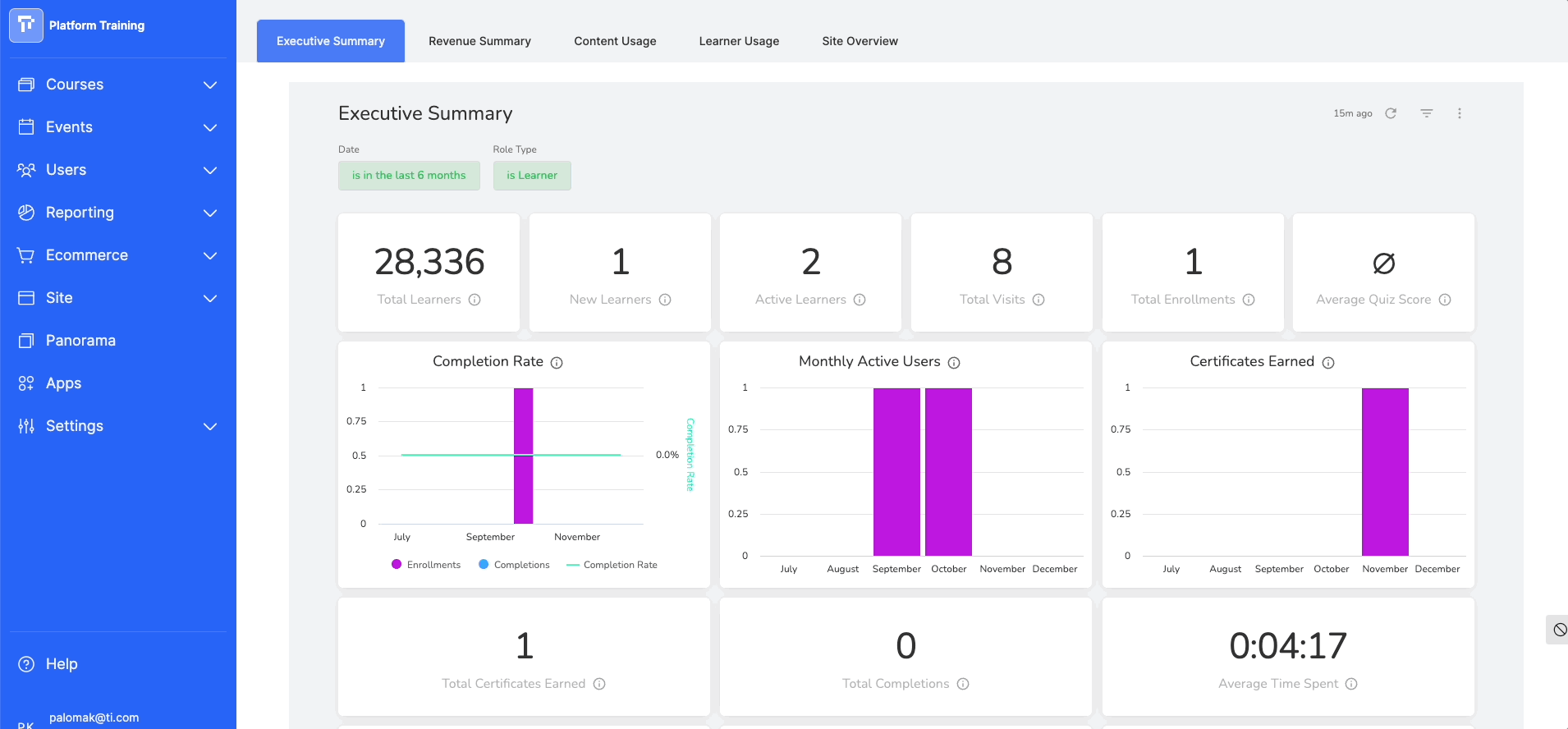Switch to the Site Overview tab
The height and width of the screenshot is (729, 1568).
[x=860, y=41]
